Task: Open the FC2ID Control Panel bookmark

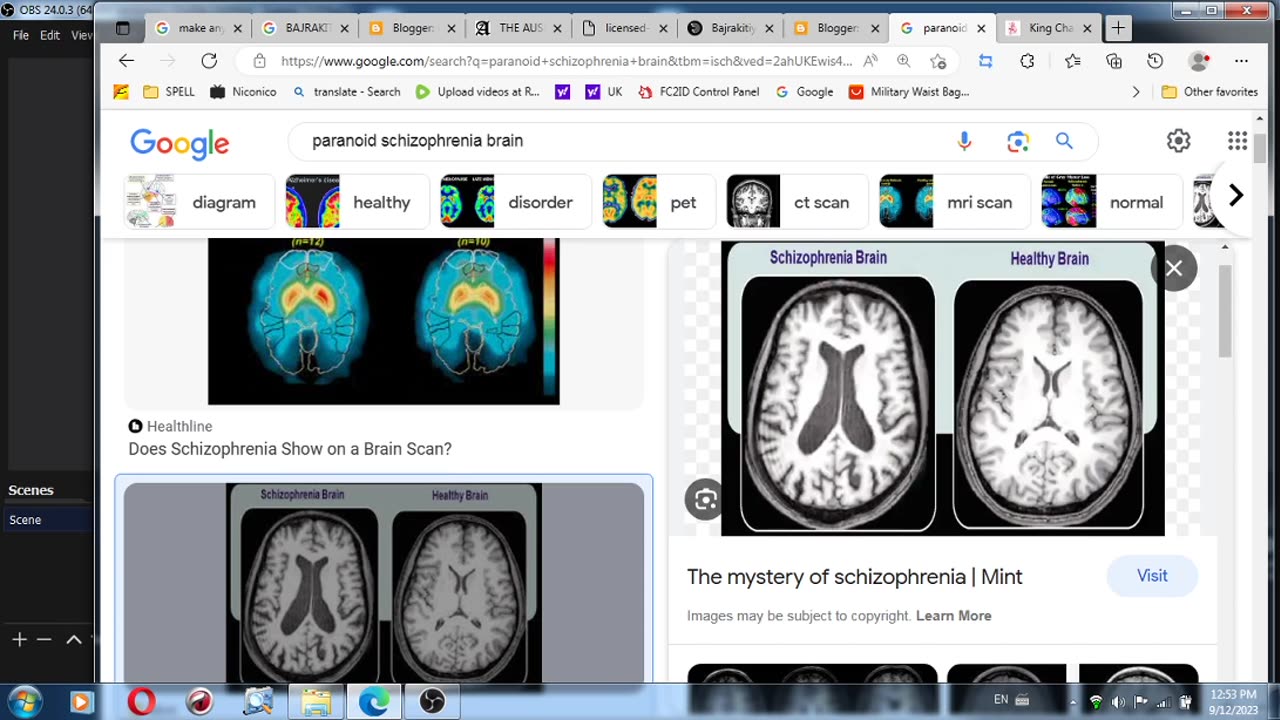Action: (699, 92)
